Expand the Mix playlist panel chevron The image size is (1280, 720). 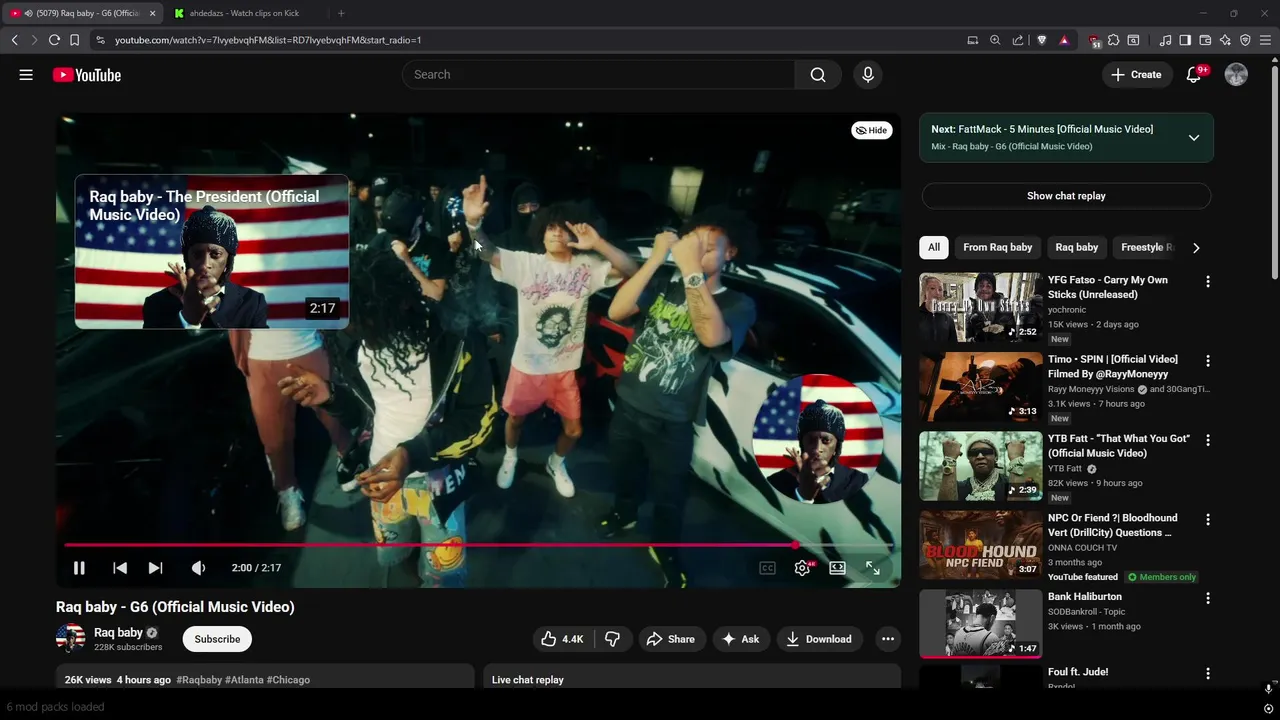(x=1194, y=138)
